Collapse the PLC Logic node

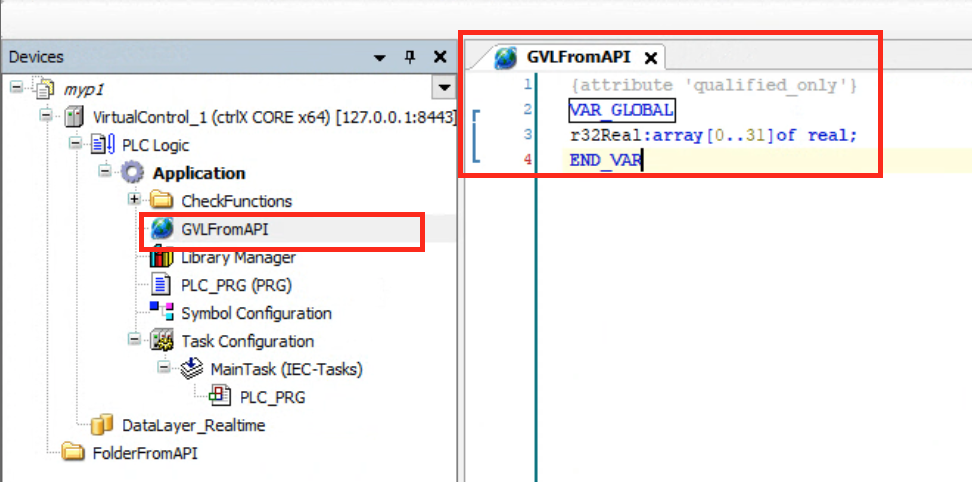pyautogui.click(x=75, y=143)
